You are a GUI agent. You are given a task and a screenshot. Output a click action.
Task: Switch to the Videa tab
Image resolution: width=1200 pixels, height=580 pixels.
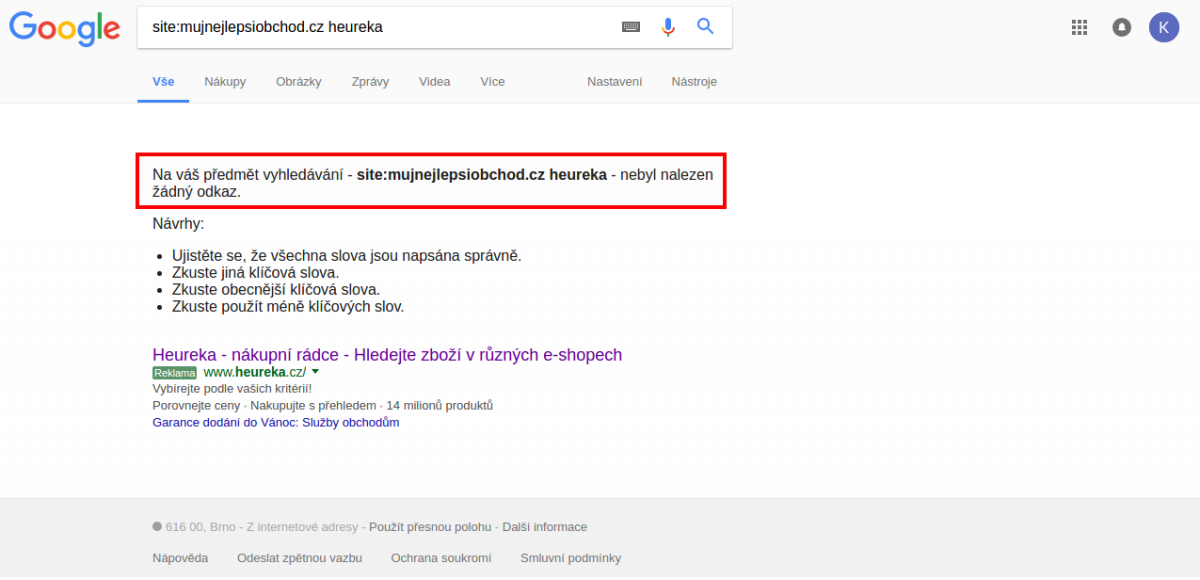435,82
